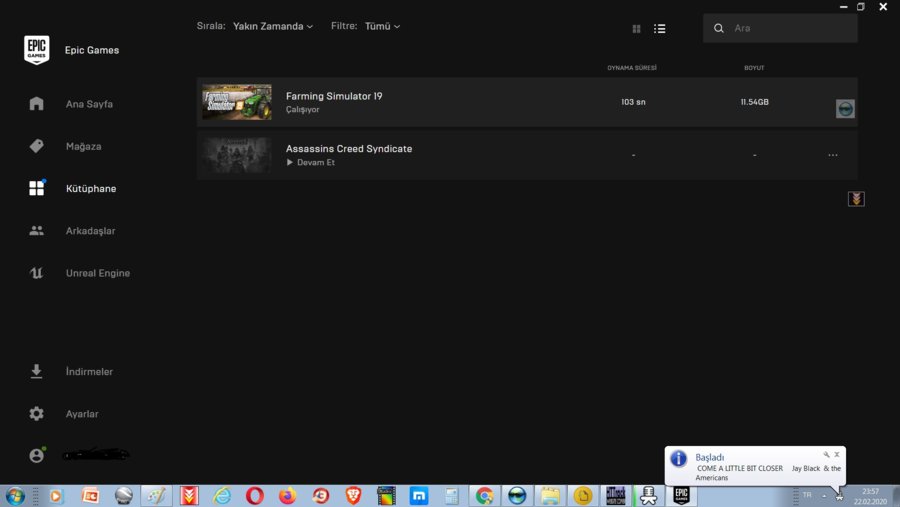The image size is (900, 507).
Task: Click the round icon on Farming Simulator row
Action: (x=845, y=109)
